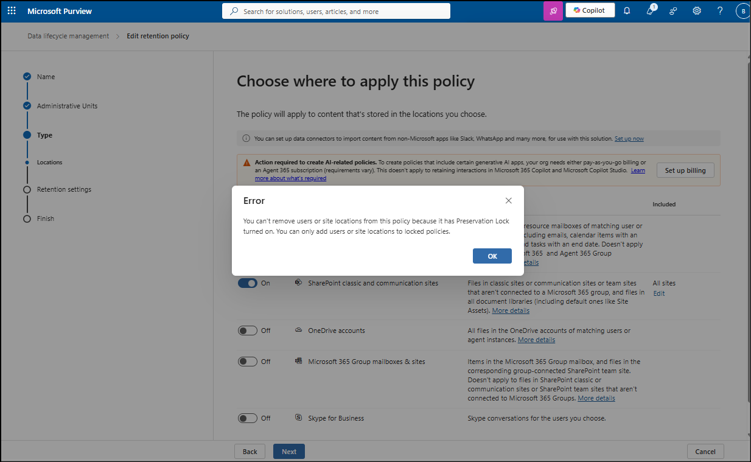Open the user account avatar
The height and width of the screenshot is (462, 751).
[743, 11]
